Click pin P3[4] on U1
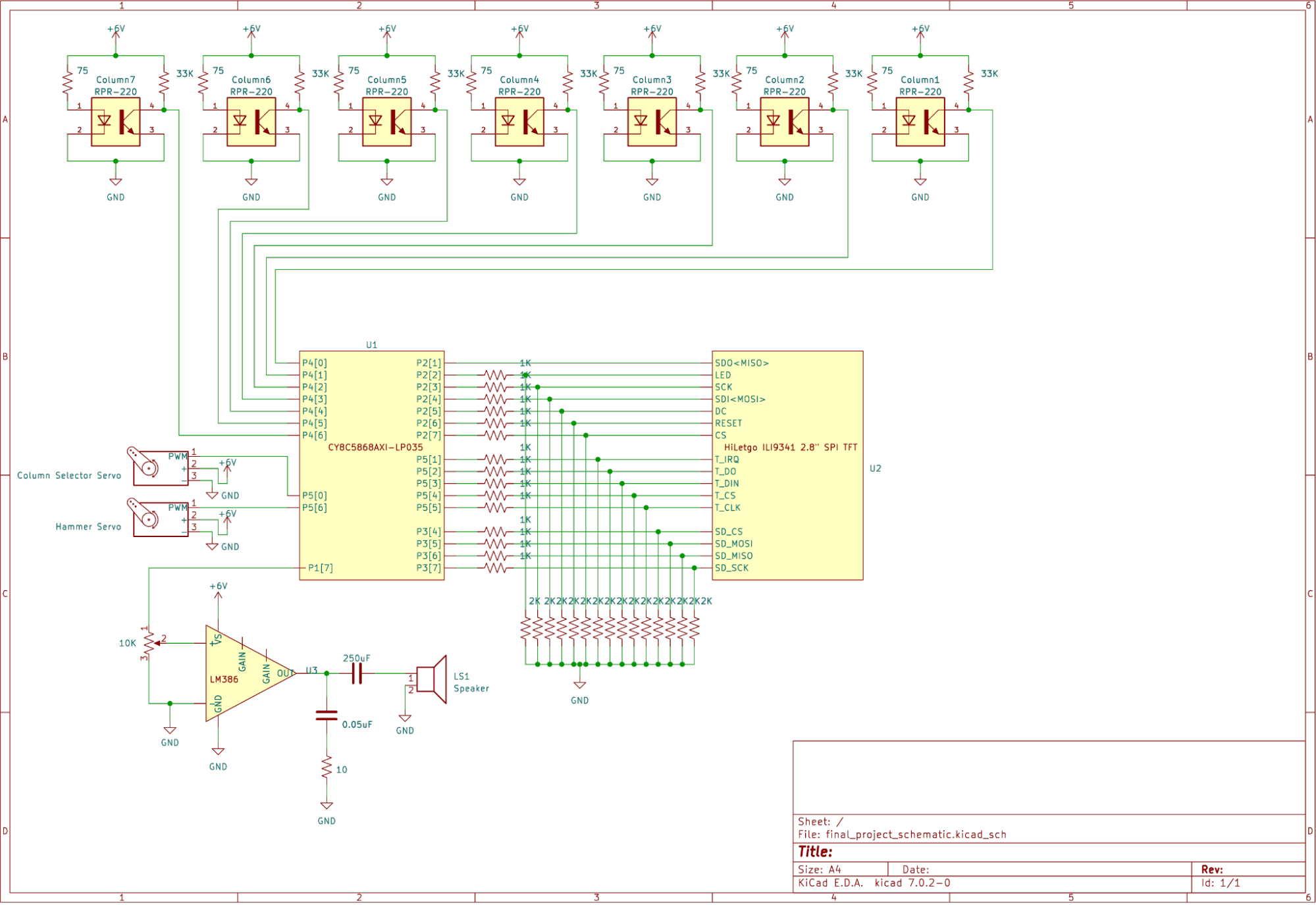Viewport: 1316px width, 905px height. [429, 532]
